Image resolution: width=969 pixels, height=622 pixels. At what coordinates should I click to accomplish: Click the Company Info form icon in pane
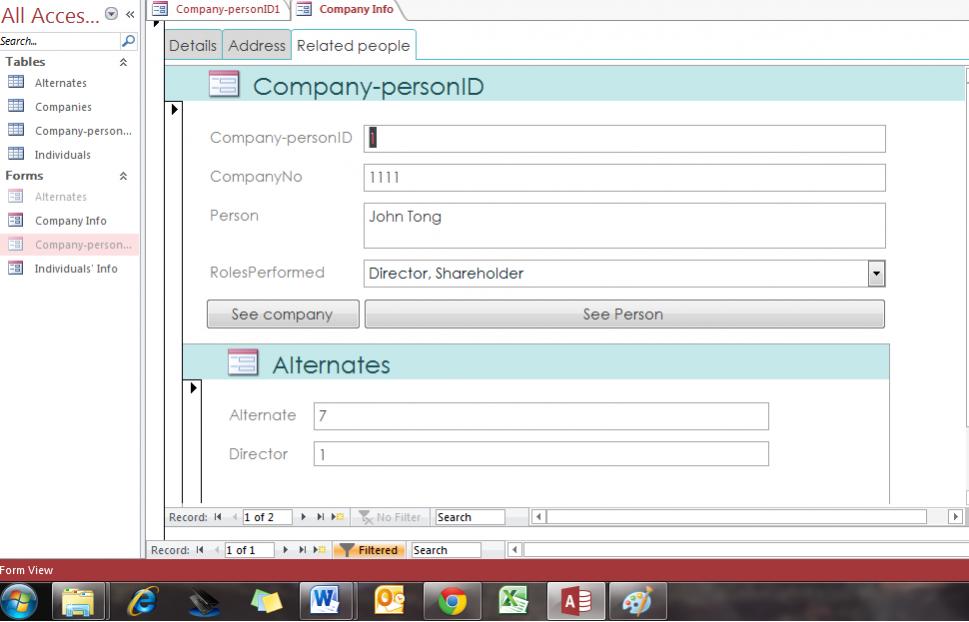[x=16, y=220]
